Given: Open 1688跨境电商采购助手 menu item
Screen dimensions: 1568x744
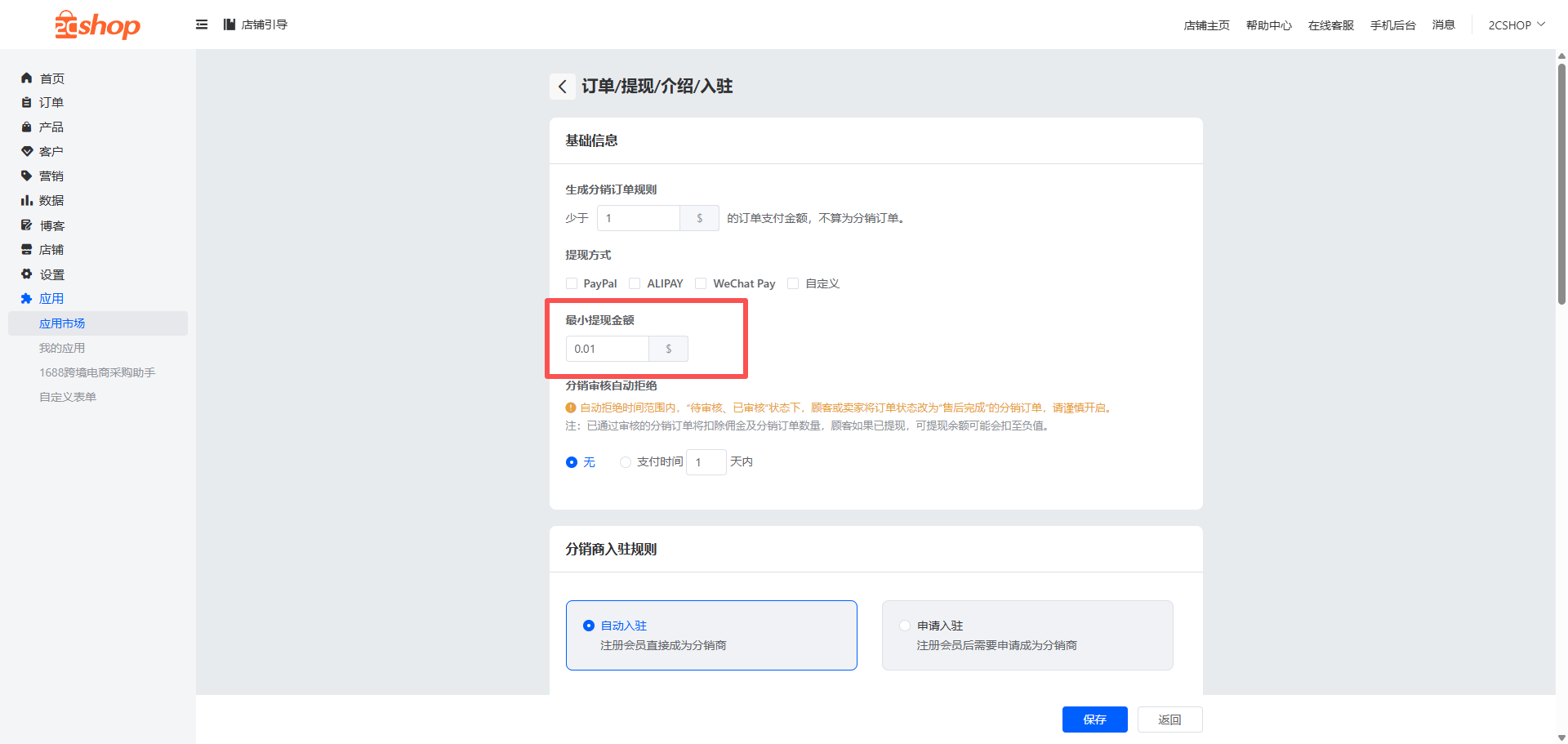Looking at the screenshot, I should 97,372.
